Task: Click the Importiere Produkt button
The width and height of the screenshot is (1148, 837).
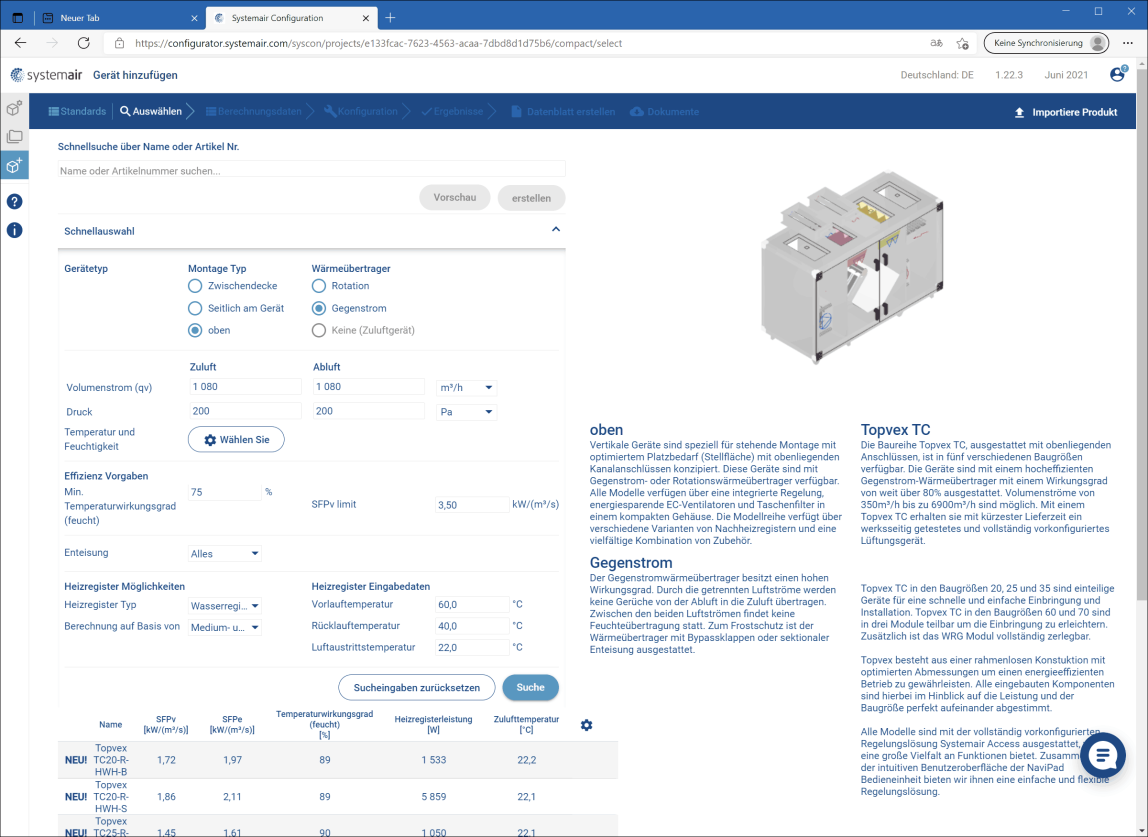Action: coord(1065,112)
